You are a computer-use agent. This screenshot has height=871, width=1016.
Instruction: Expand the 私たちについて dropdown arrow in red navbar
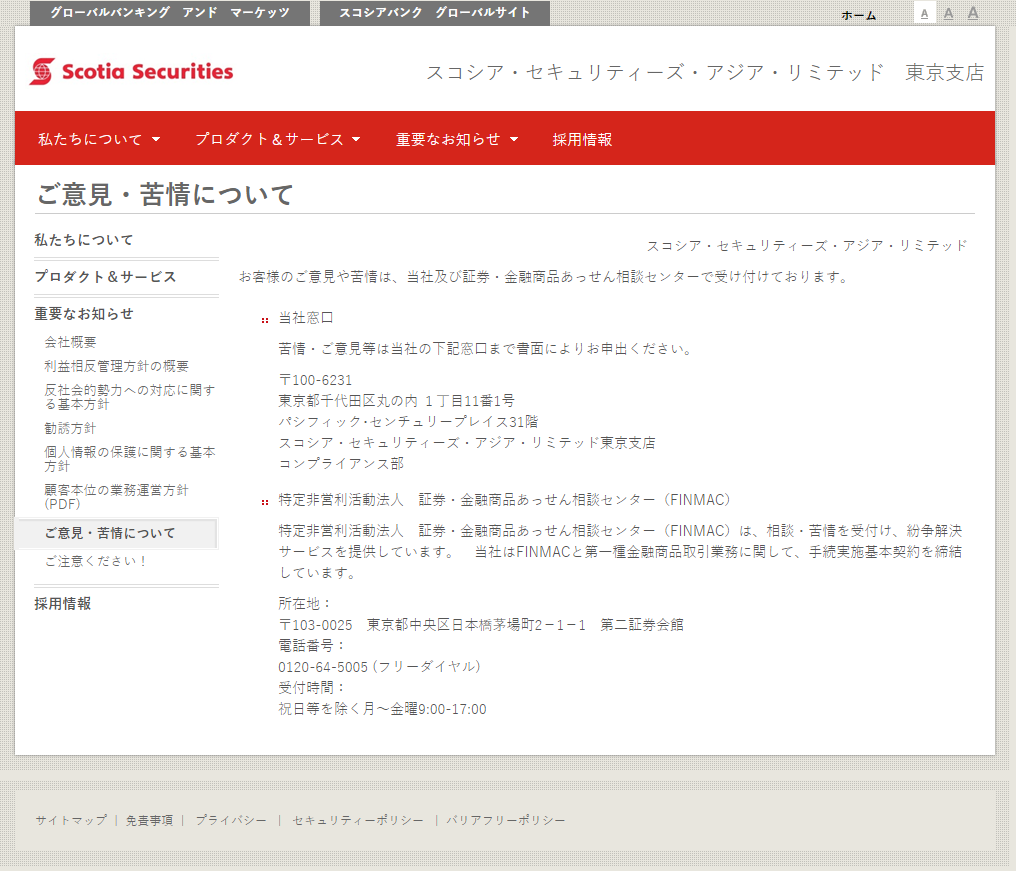point(156,139)
